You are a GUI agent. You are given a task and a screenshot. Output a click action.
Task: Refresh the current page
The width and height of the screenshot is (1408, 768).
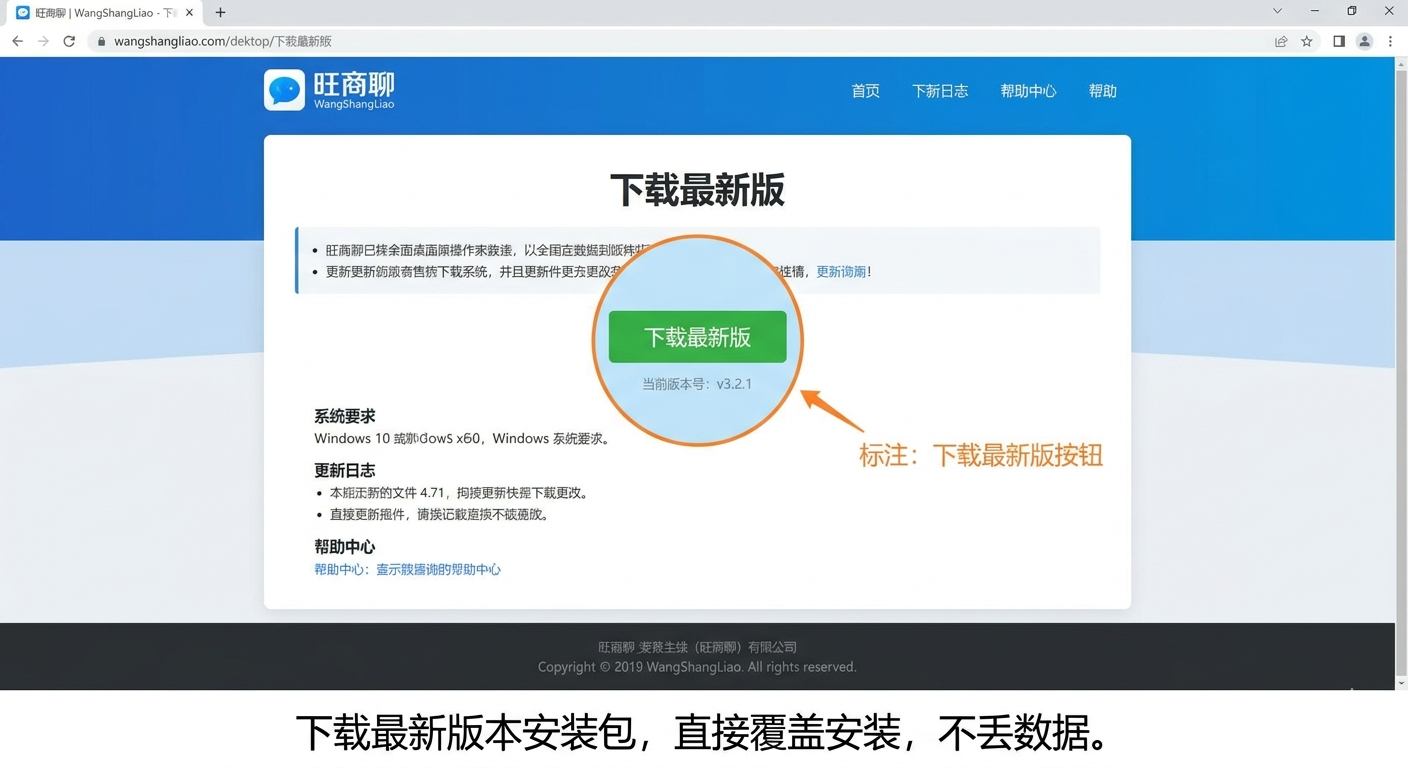point(69,41)
